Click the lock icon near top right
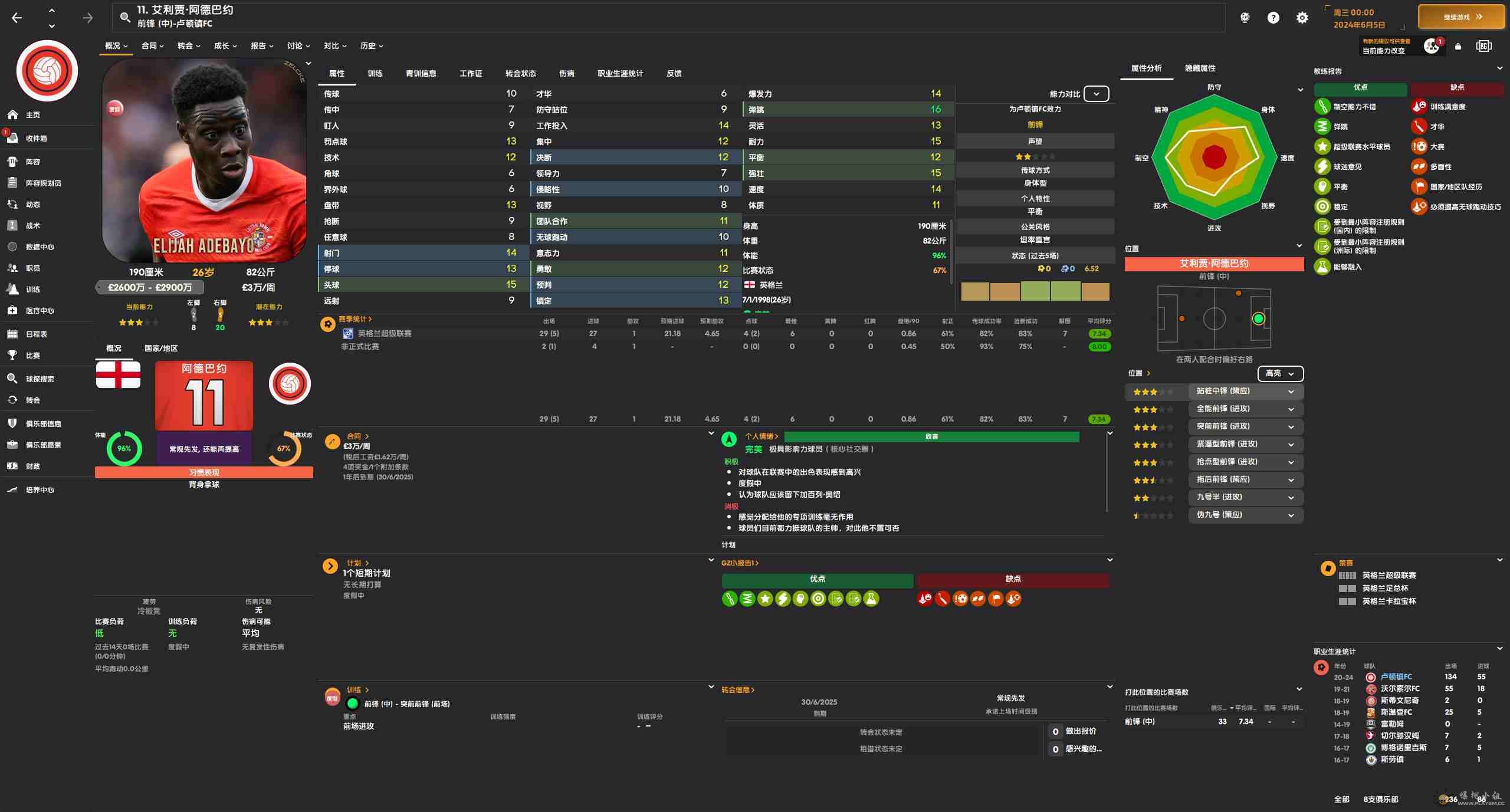This screenshot has width=1510, height=812. tap(1458, 46)
